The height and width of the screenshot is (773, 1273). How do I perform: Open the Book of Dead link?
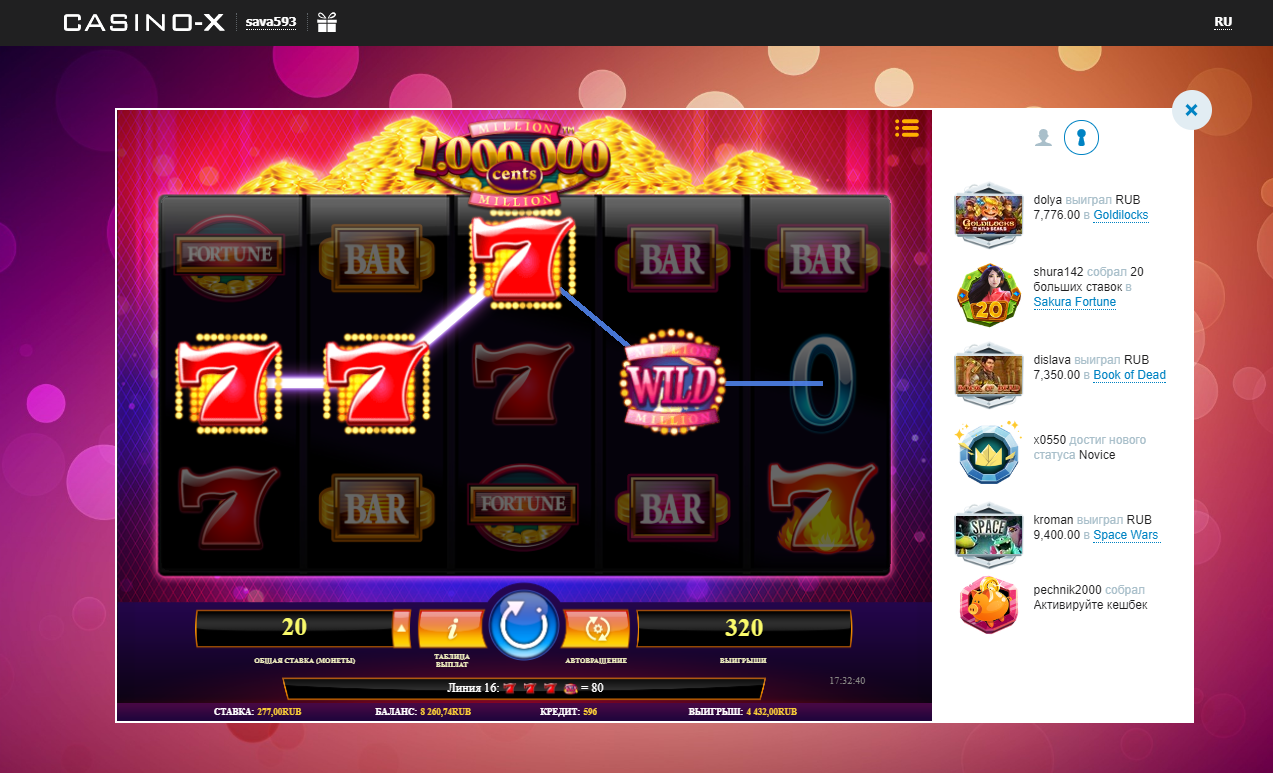coord(1130,375)
